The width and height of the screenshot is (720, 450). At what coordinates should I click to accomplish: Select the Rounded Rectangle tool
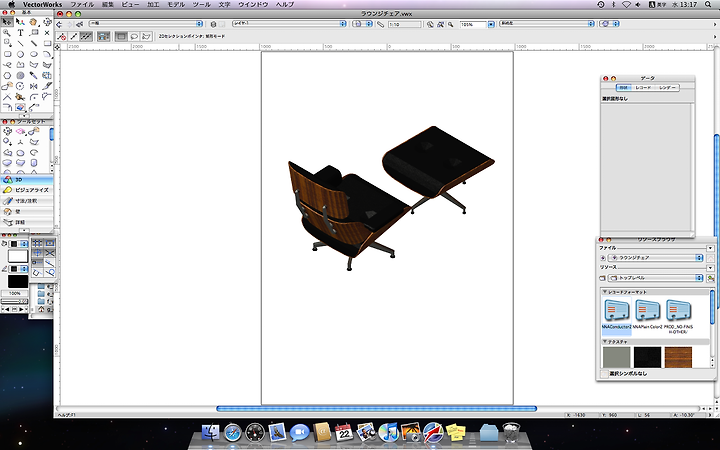click(7, 54)
